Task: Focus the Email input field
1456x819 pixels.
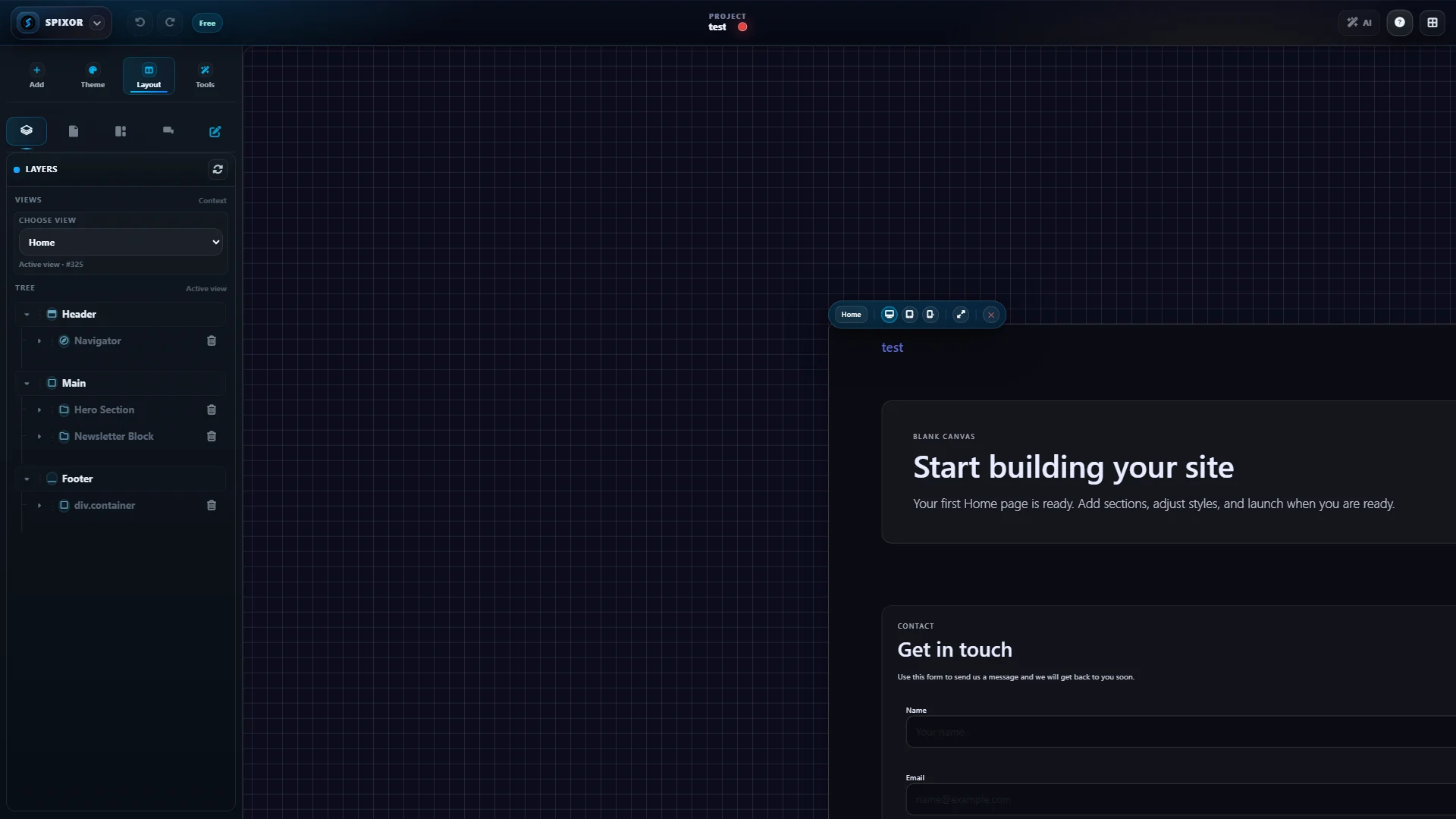Action: coord(1181,800)
